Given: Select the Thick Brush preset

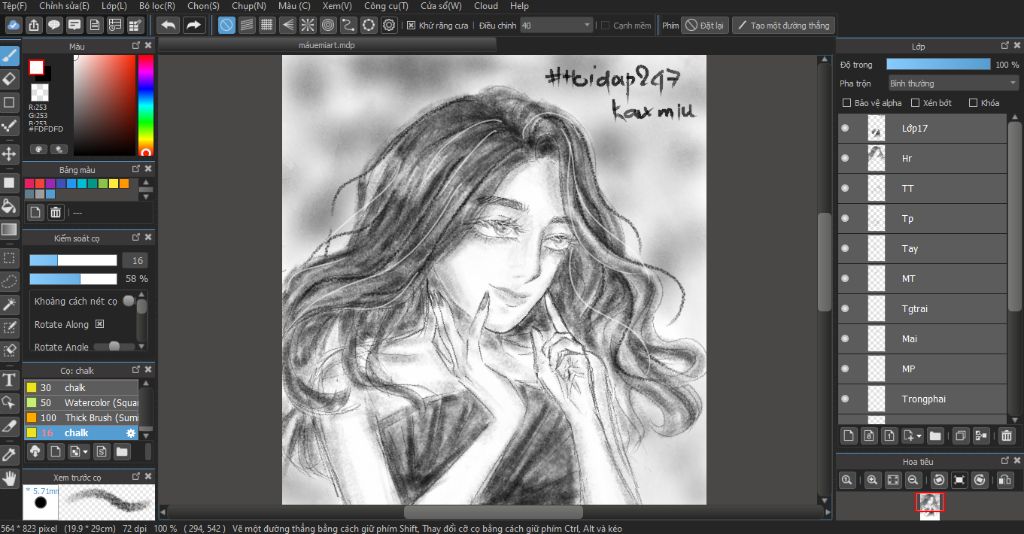Looking at the screenshot, I should (82, 418).
